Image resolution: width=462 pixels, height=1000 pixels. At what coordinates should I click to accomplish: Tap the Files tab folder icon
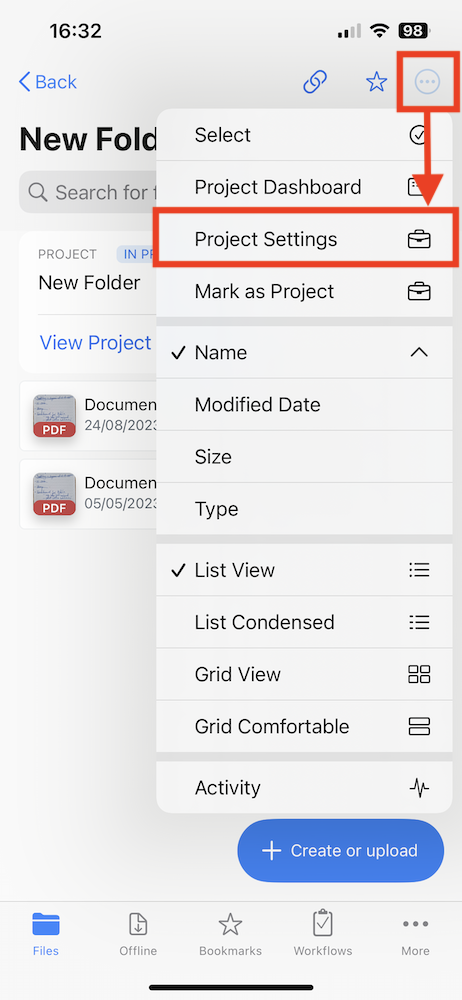click(46, 923)
